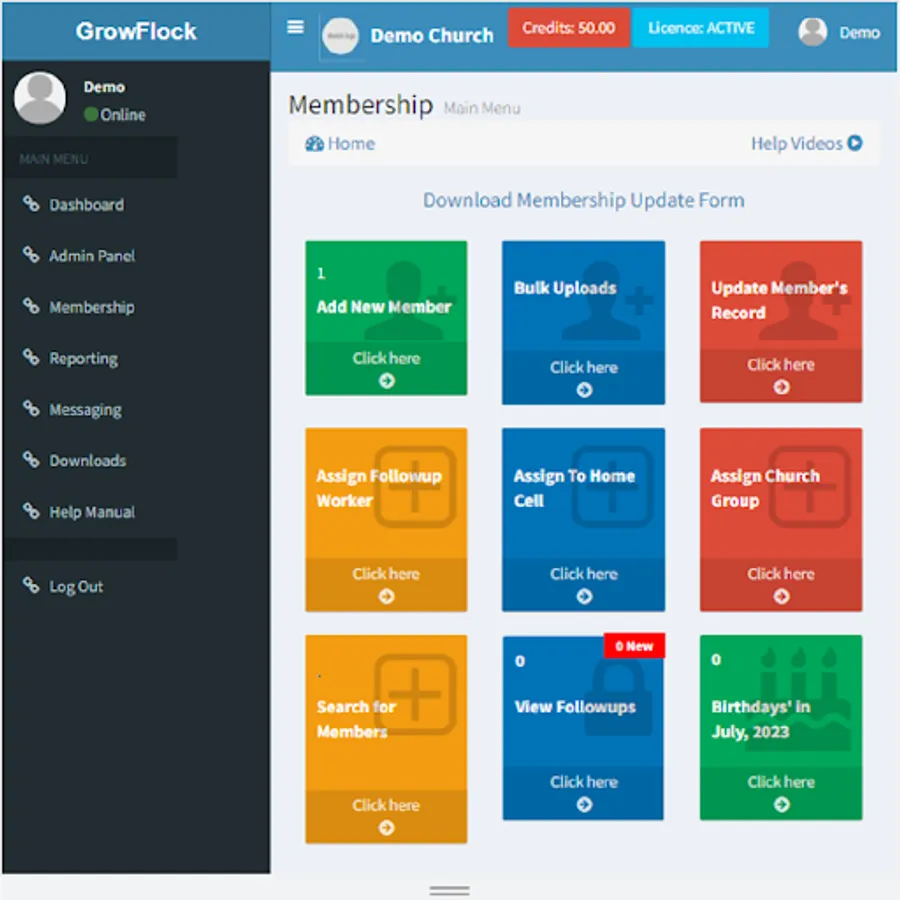Select Log Out in sidebar

(76, 587)
